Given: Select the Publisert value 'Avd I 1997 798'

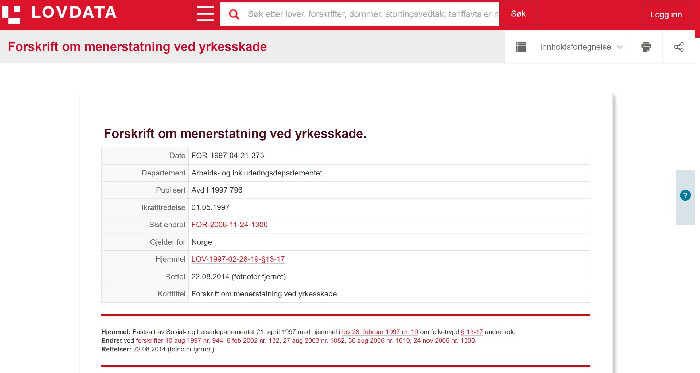Looking at the screenshot, I should pos(217,190).
